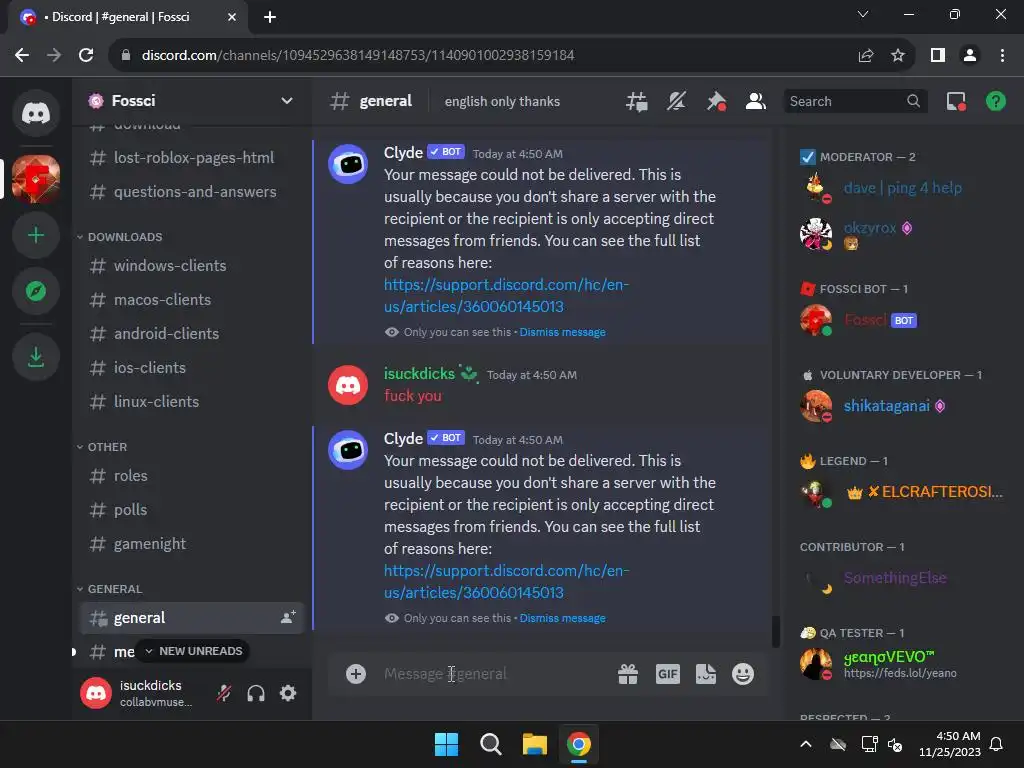
Task: Jump to NEW UNREADS indicator
Action: pos(193,651)
